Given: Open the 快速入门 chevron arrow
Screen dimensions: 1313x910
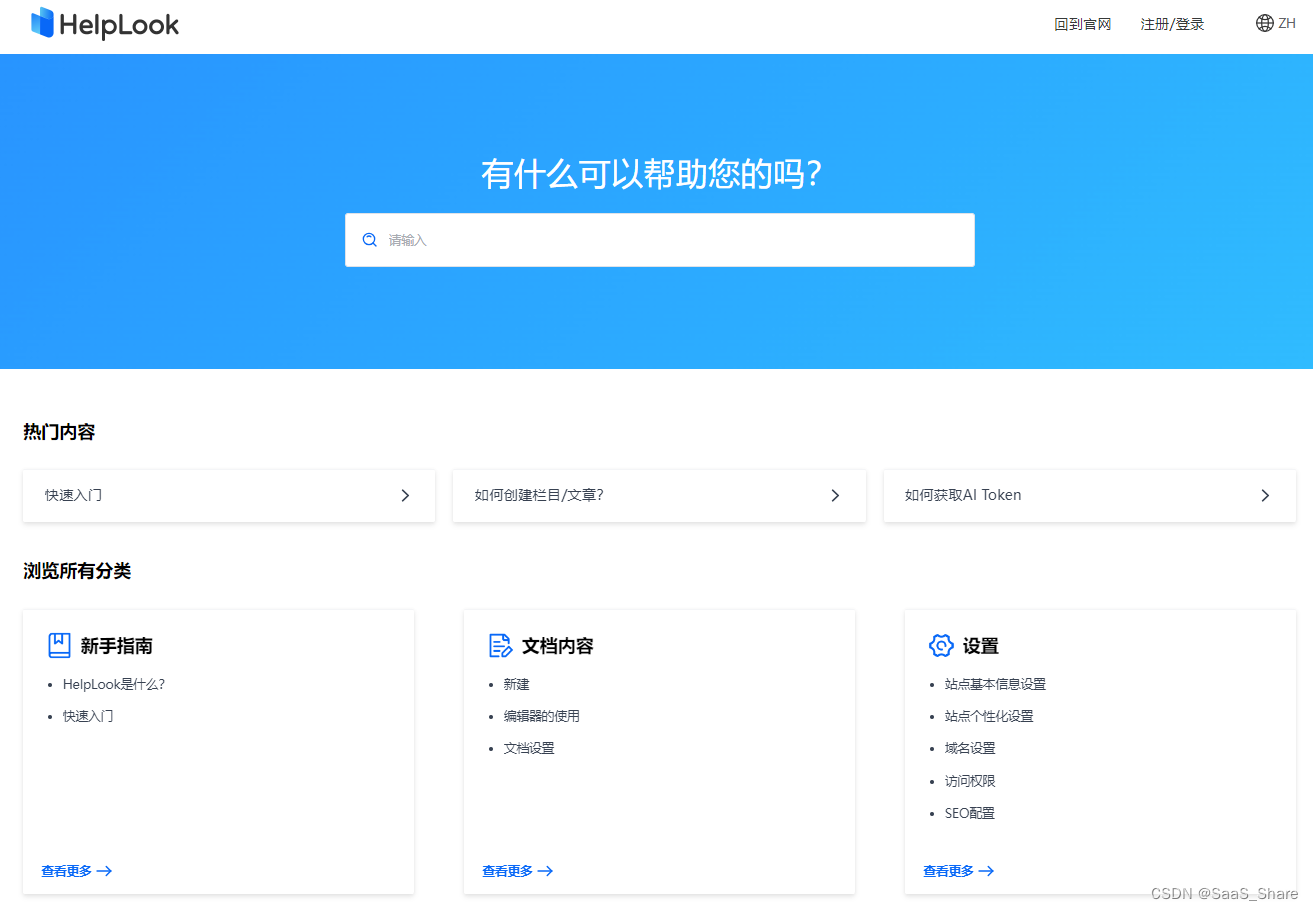Looking at the screenshot, I should (405, 495).
